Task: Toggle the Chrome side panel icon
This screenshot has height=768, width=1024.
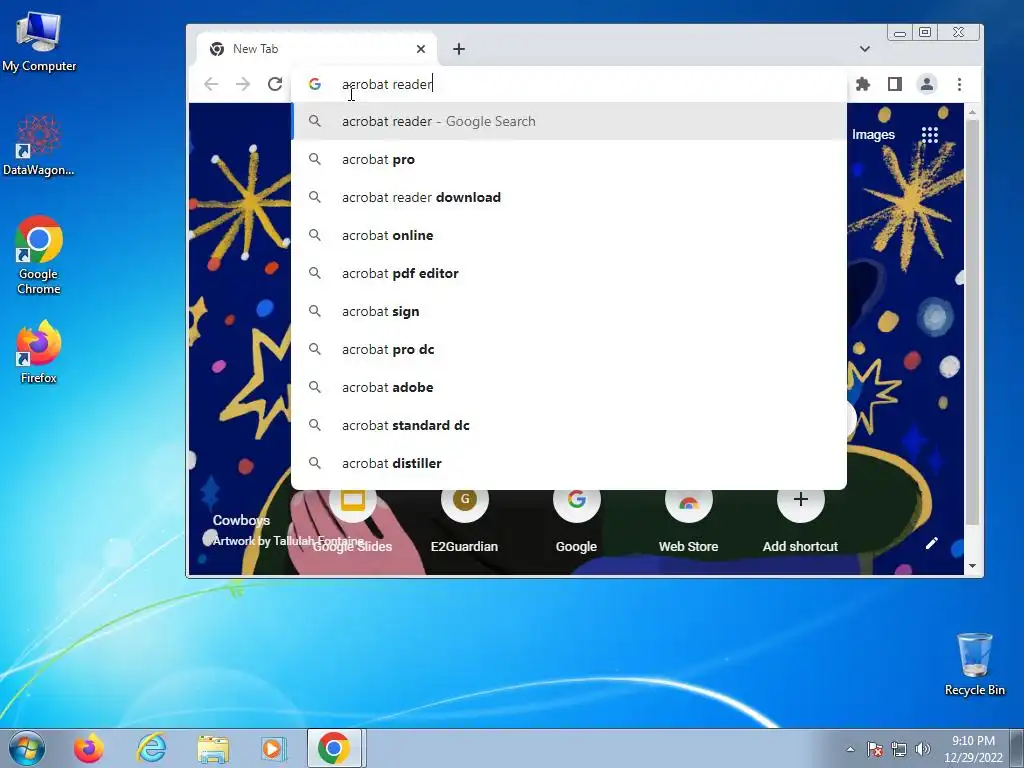Action: pyautogui.click(x=895, y=84)
